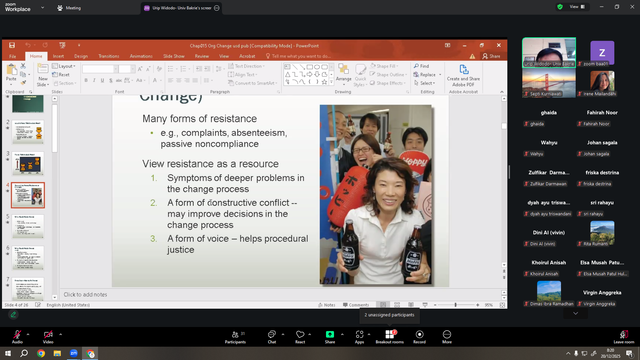Screen dimensions: 640x360
Task: Adjust the PowerPoint zoom slider
Action: 456,305
